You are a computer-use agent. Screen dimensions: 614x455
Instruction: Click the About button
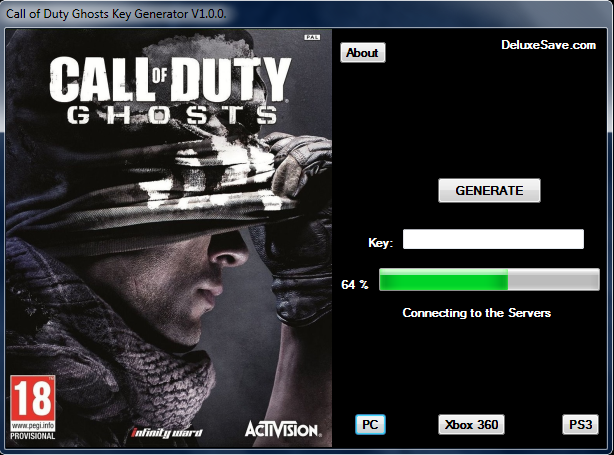click(x=362, y=53)
